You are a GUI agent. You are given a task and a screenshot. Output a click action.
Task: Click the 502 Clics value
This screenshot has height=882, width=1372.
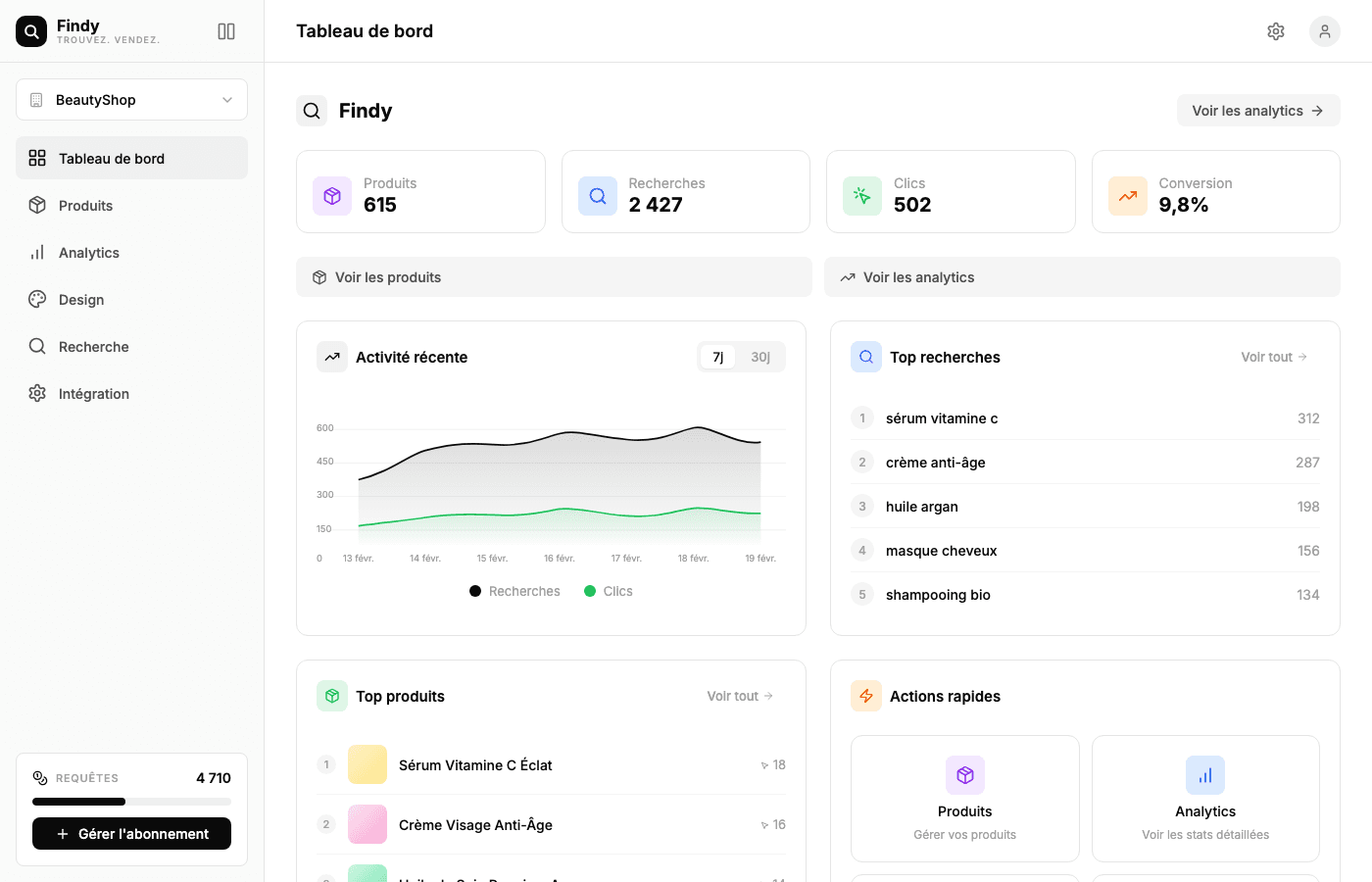[x=912, y=205]
